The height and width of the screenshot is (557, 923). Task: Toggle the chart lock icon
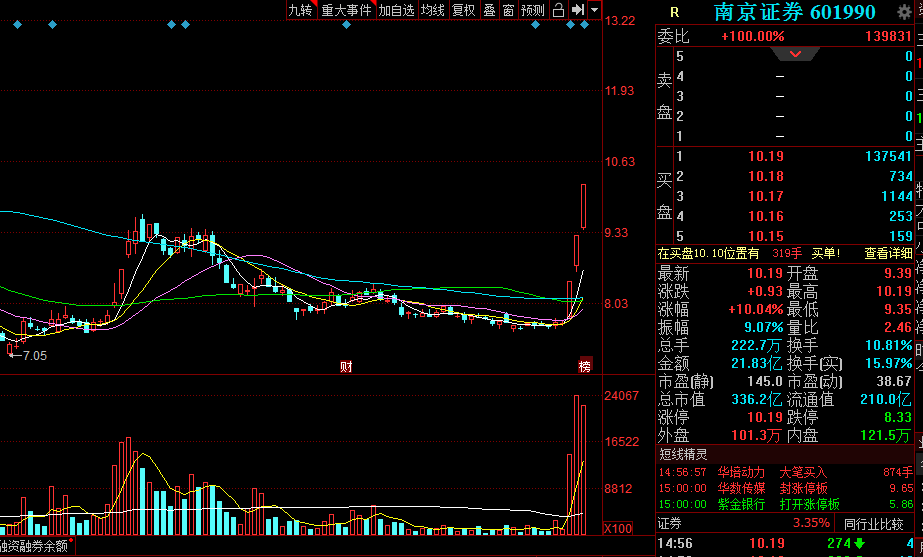[x=559, y=10]
